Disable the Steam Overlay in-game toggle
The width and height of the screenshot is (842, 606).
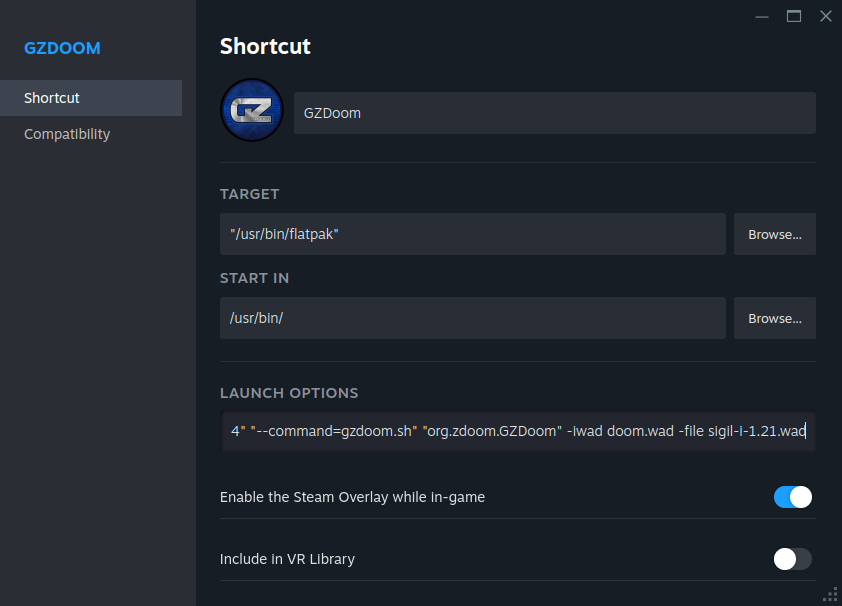(793, 497)
